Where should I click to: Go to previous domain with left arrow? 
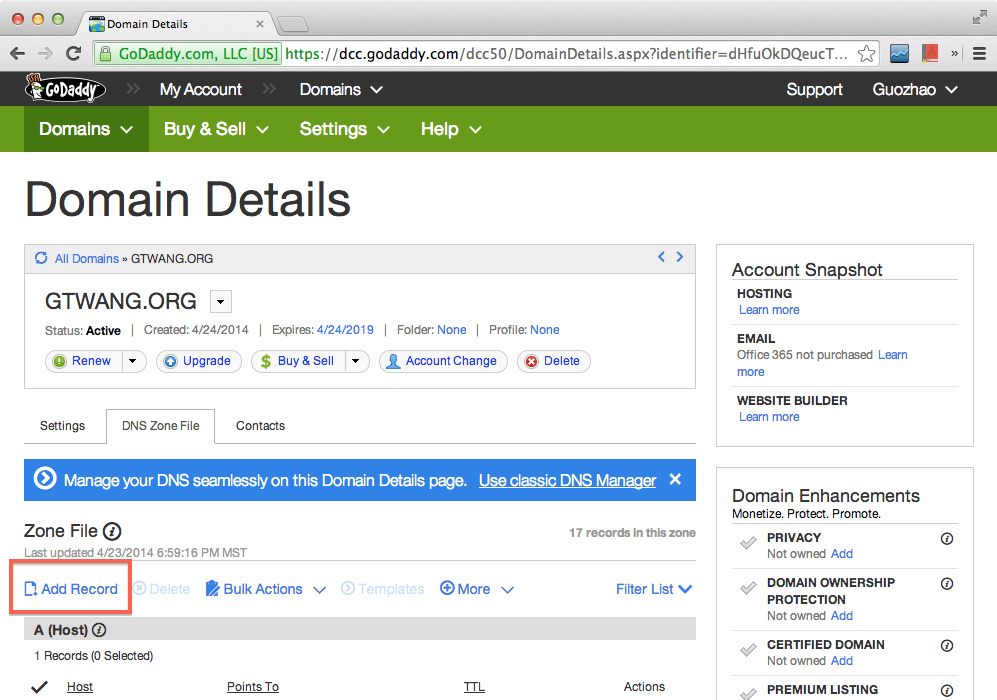click(661, 257)
